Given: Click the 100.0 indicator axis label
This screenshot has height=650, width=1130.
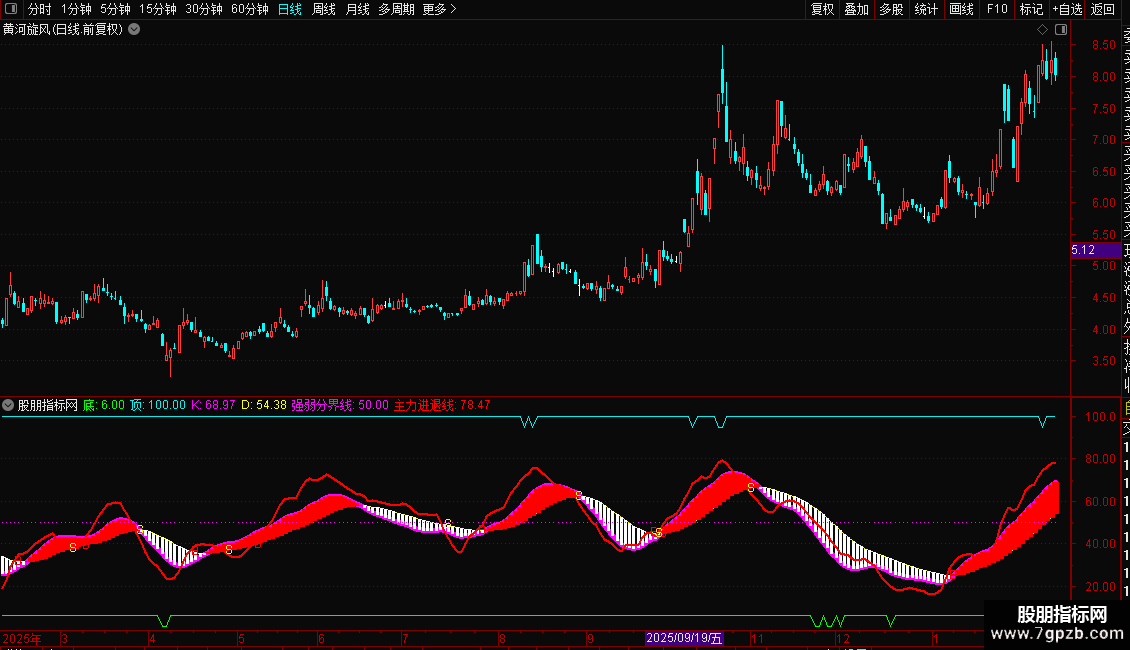Looking at the screenshot, I should coord(1100,417).
